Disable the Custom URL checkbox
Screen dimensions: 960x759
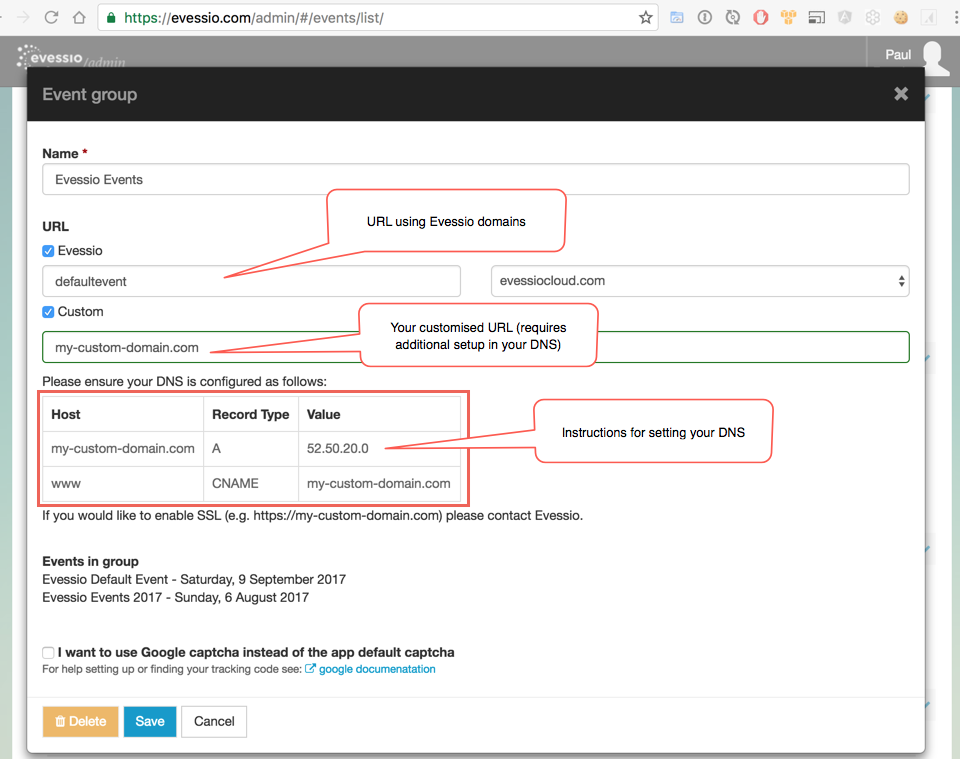pos(47,311)
